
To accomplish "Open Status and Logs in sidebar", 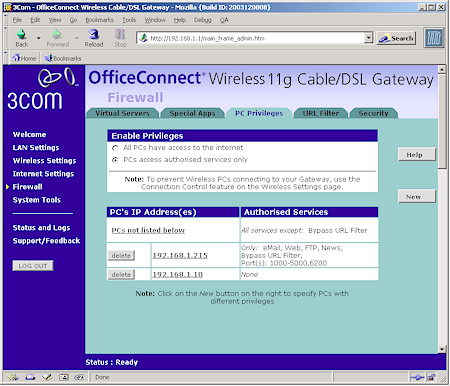I will coord(41,228).
